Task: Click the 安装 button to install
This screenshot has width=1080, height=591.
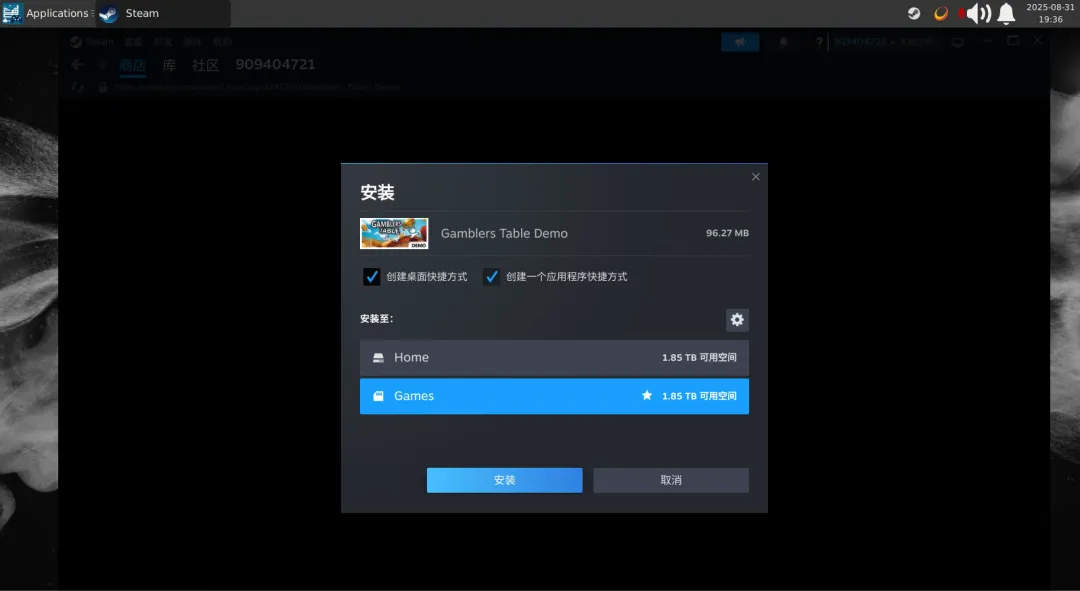Action: pos(504,480)
